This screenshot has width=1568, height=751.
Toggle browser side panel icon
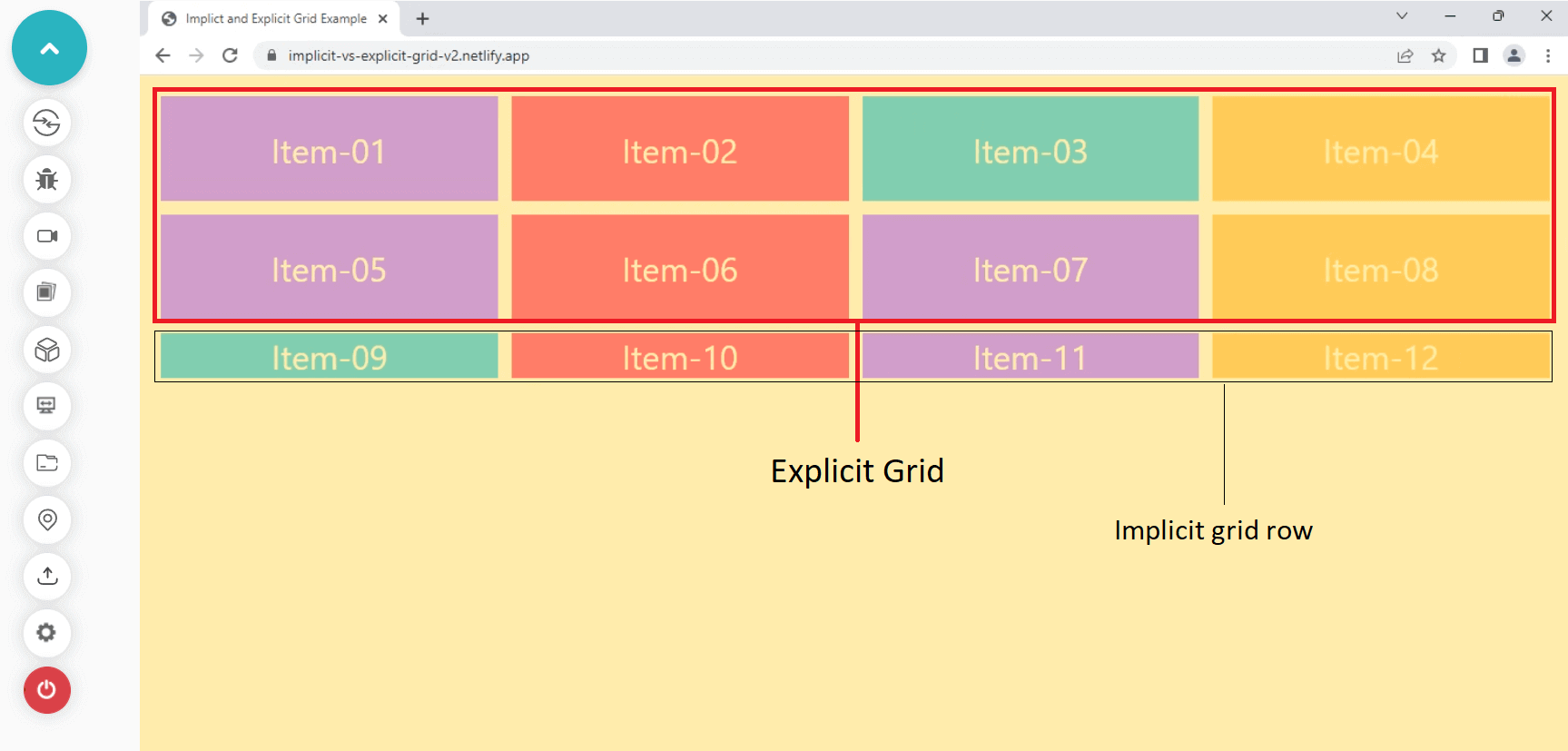pos(1481,55)
